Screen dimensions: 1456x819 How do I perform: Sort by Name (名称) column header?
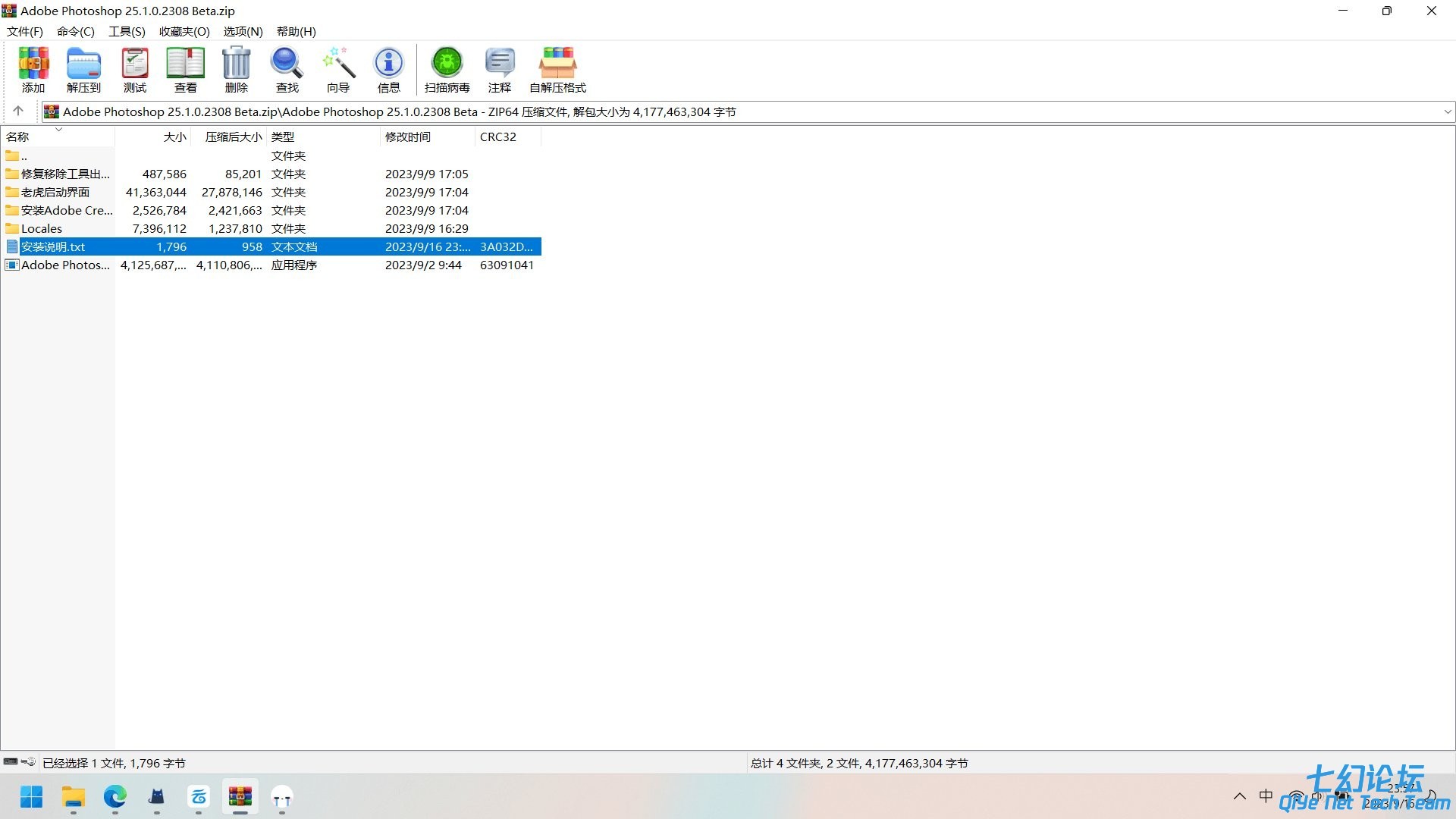tap(58, 136)
